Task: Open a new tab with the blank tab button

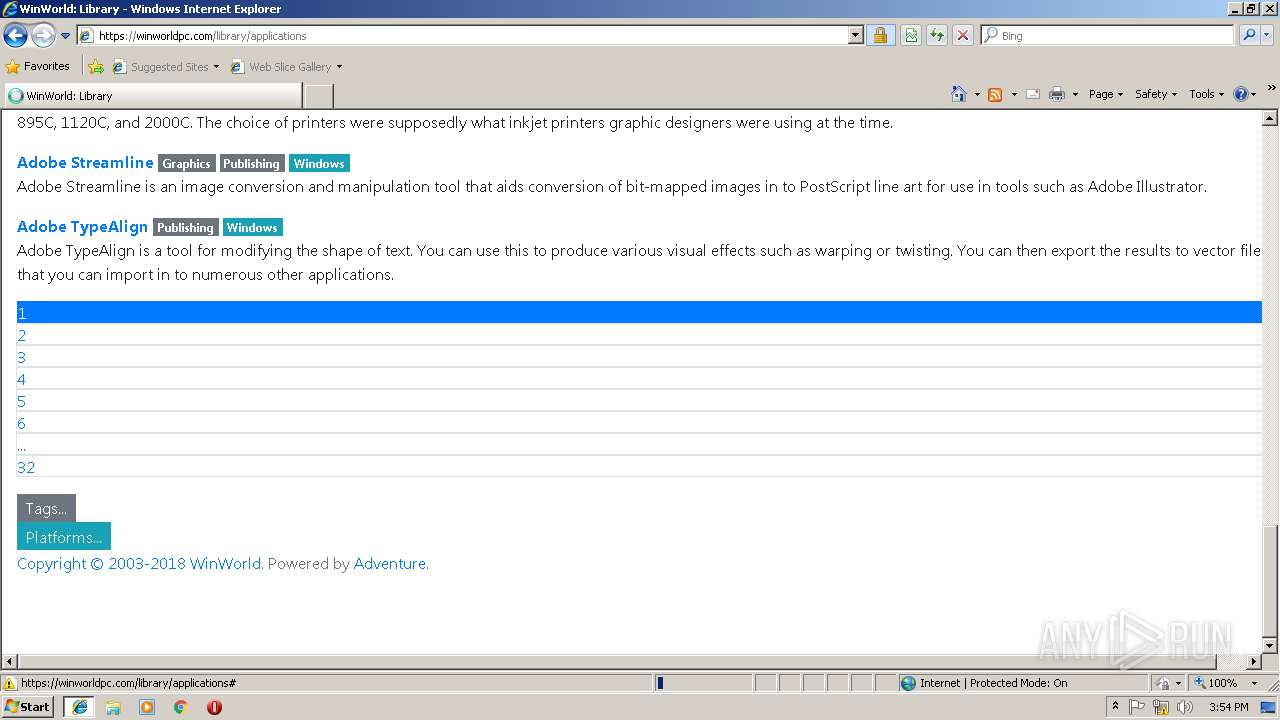Action: [x=318, y=96]
